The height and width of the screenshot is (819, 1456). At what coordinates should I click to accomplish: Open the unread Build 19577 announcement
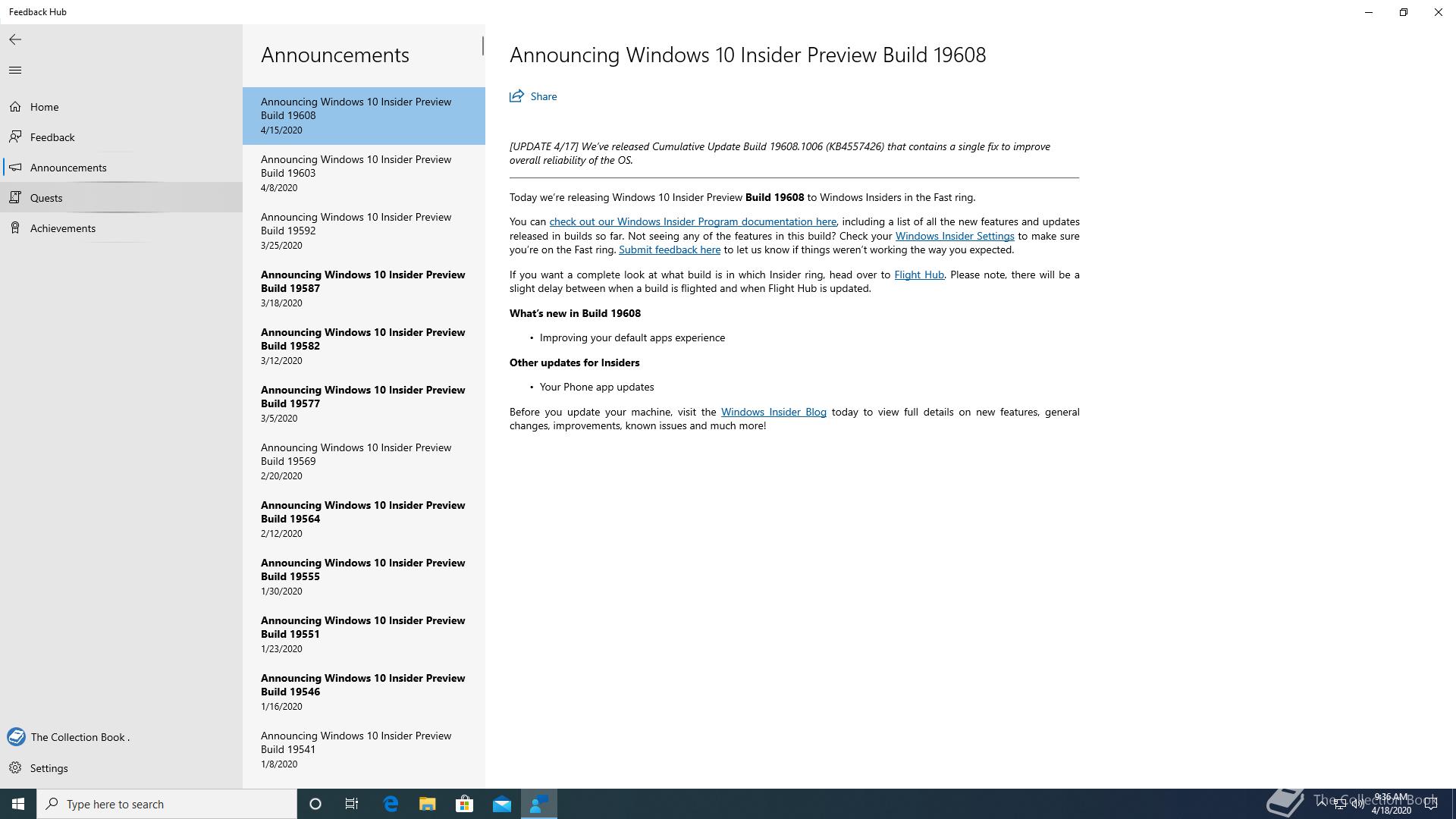pos(364,404)
